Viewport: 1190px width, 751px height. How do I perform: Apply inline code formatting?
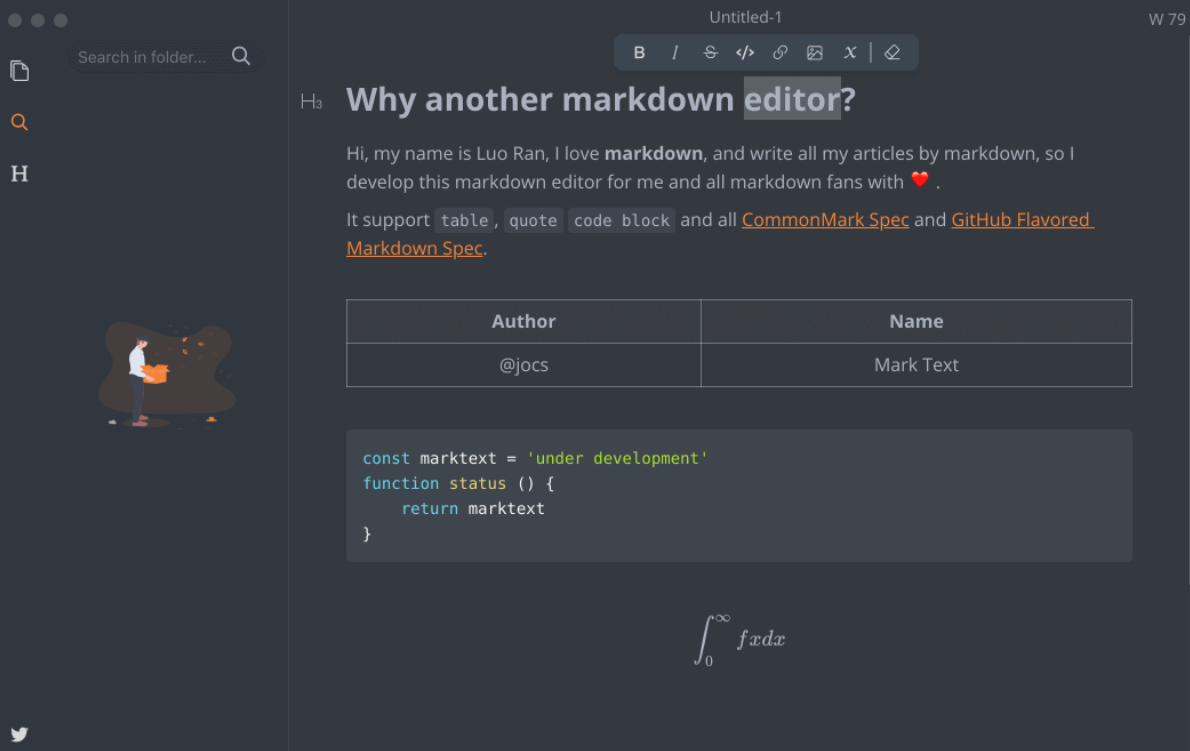point(745,52)
